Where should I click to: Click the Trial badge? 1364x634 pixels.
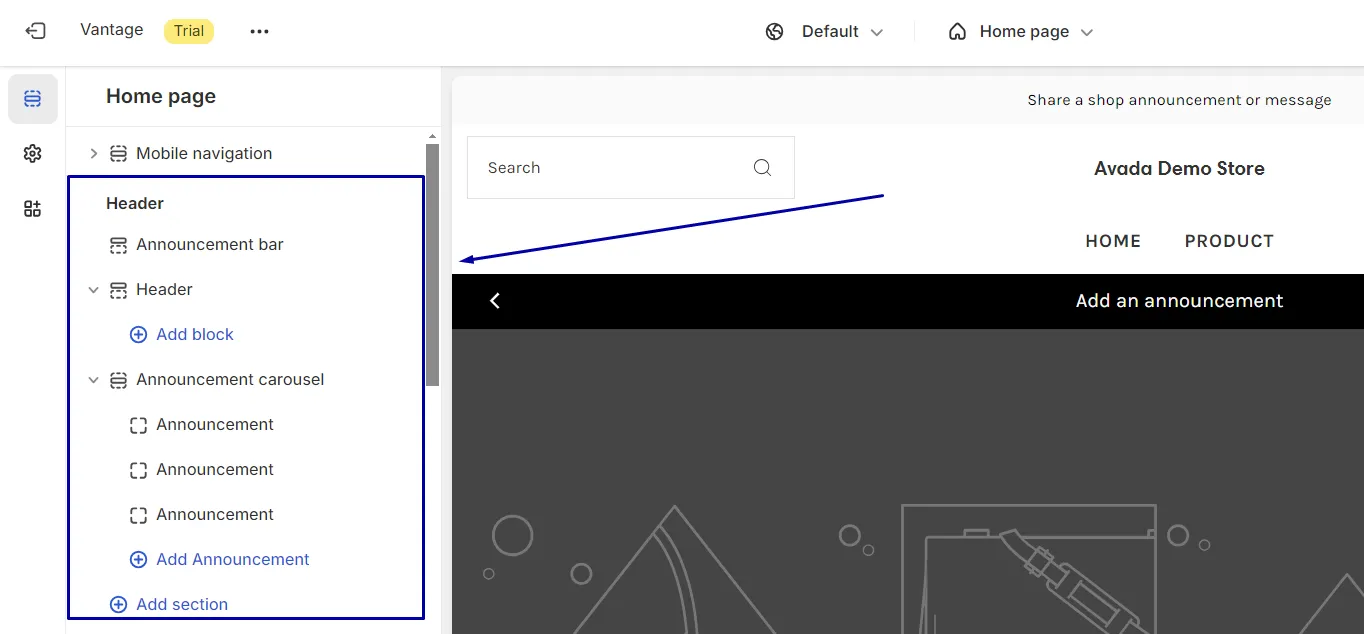click(189, 31)
